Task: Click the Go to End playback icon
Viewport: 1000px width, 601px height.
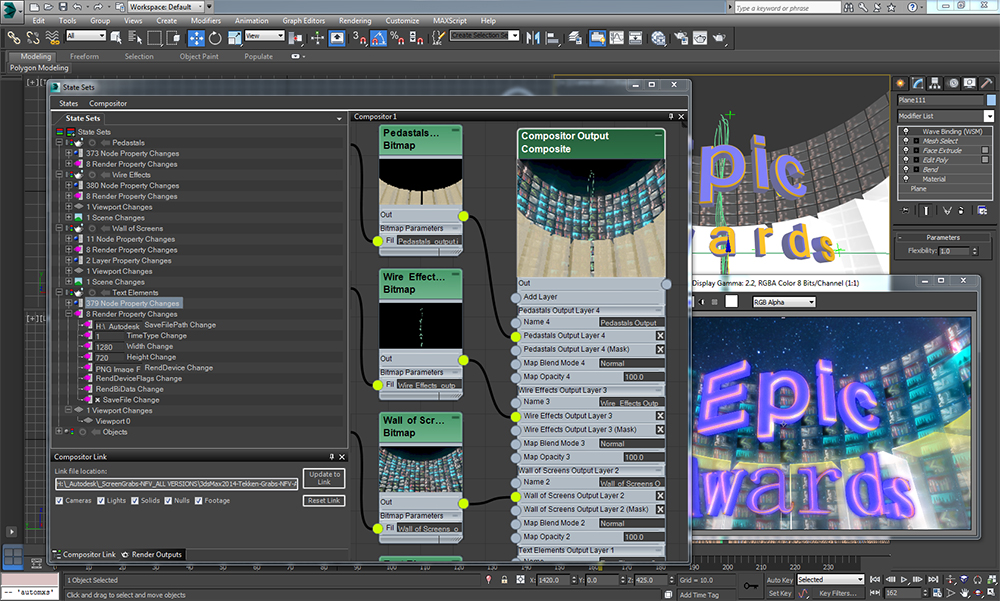Action: tap(933, 579)
